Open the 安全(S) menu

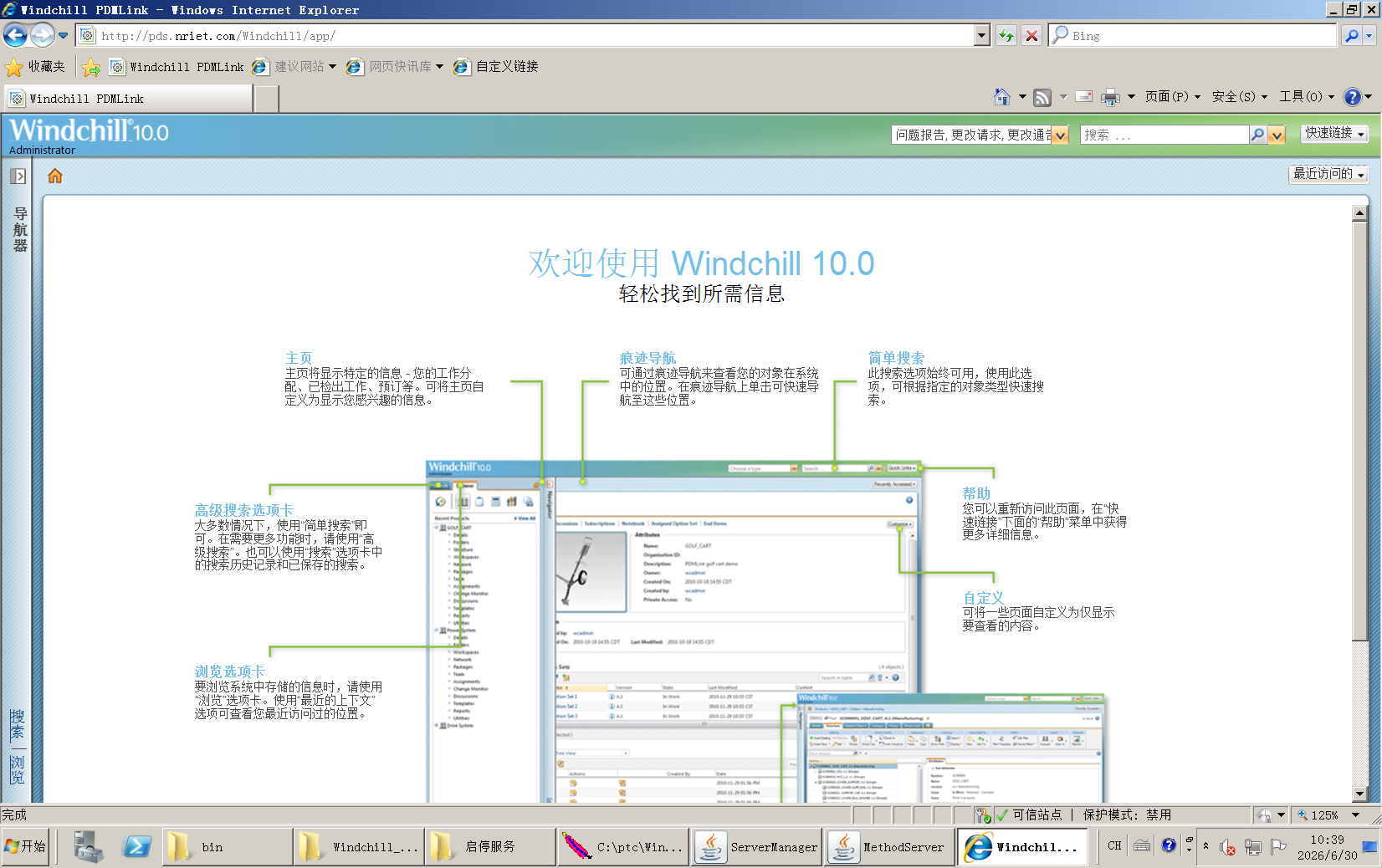click(x=1240, y=97)
